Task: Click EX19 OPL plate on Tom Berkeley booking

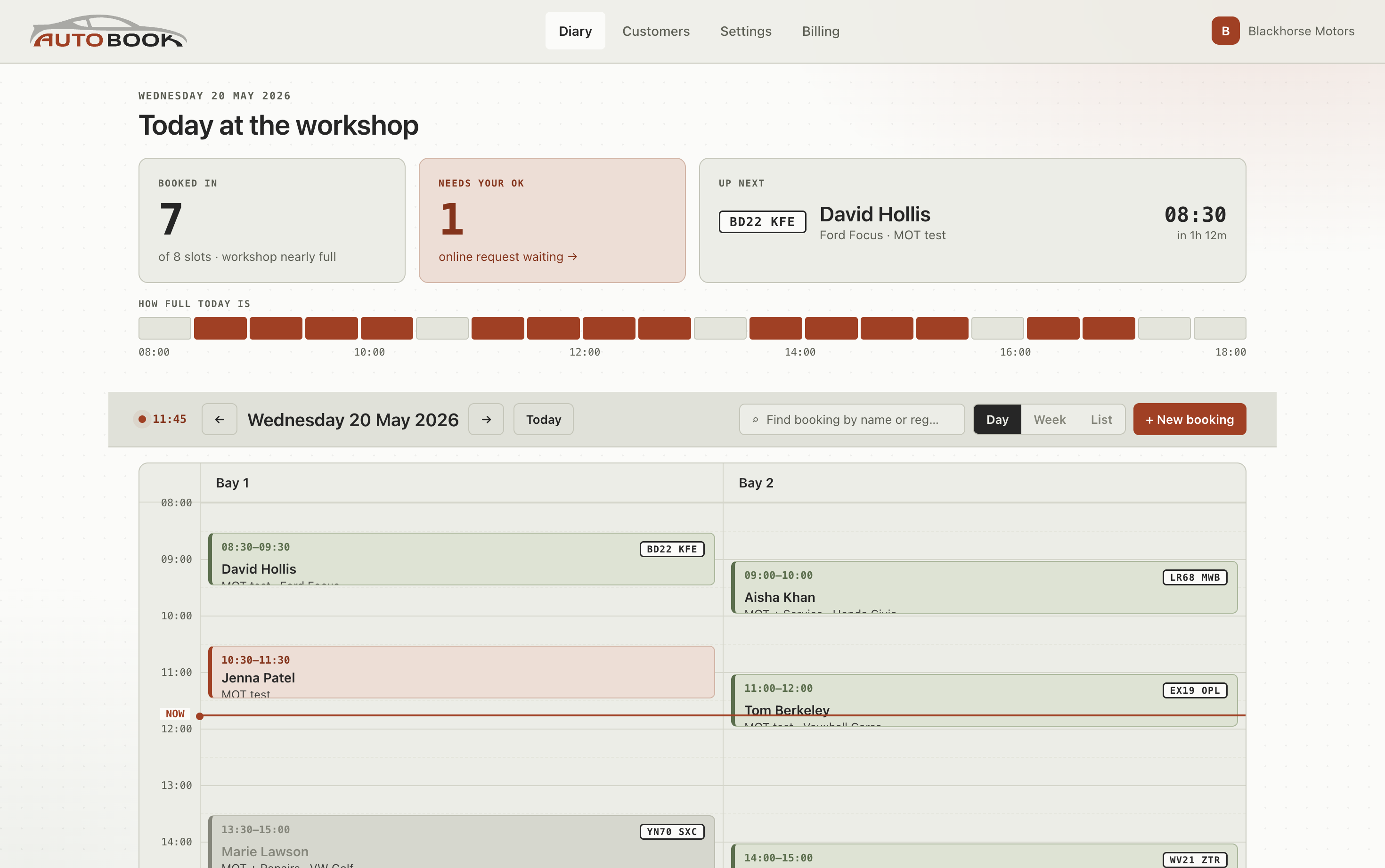Action: coord(1195,690)
